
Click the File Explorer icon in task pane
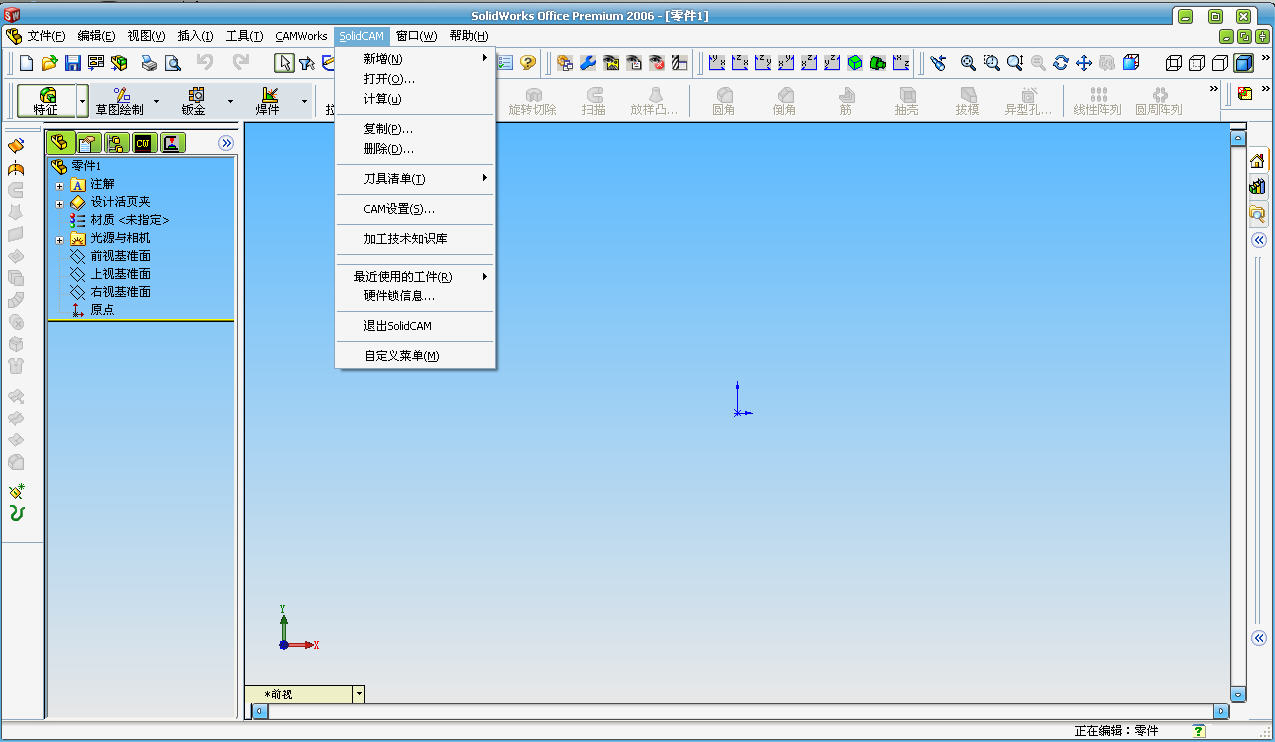coord(1258,213)
